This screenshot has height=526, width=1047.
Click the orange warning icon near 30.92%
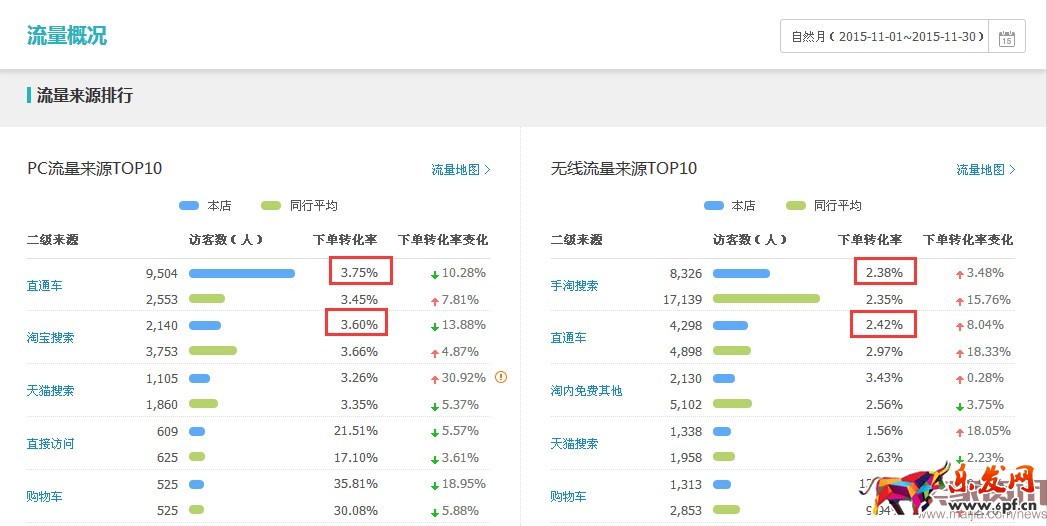[501, 377]
